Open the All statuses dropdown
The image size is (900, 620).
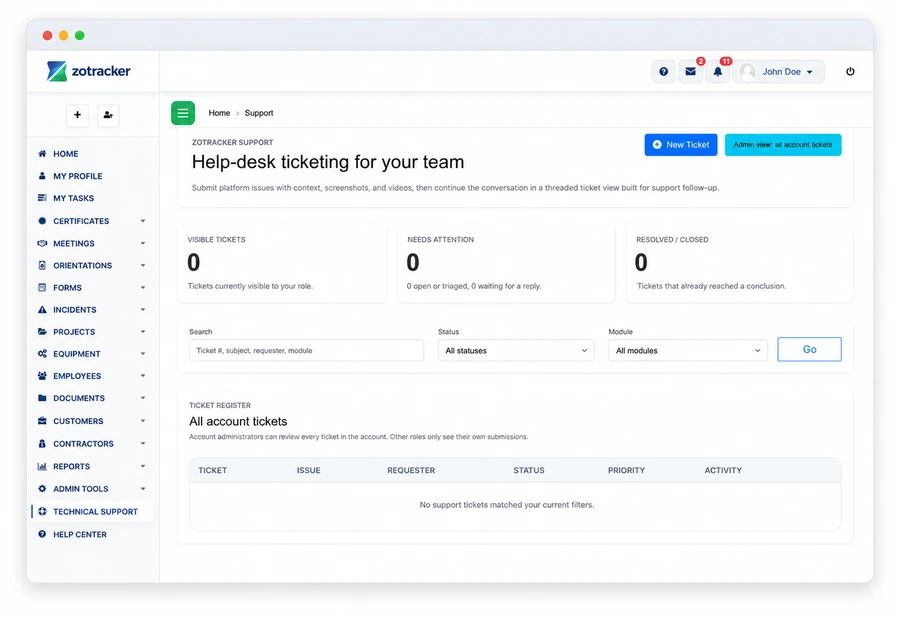click(x=516, y=350)
